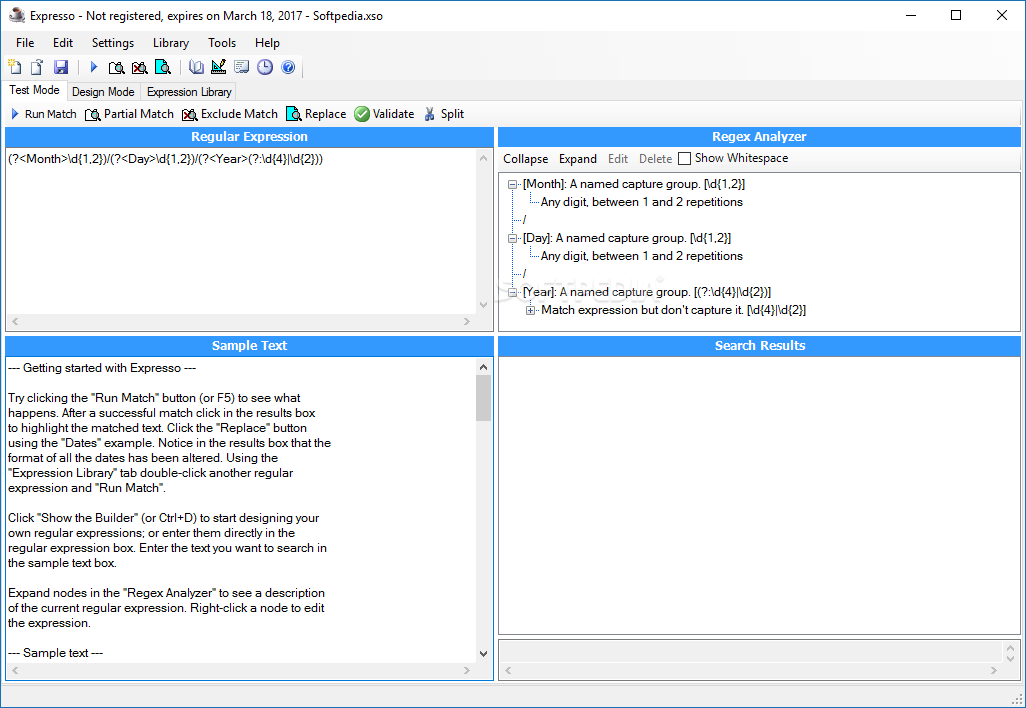Screen dimensions: 1026x708
Task: Collapse the [Day] capture group node
Action: (x=513, y=238)
